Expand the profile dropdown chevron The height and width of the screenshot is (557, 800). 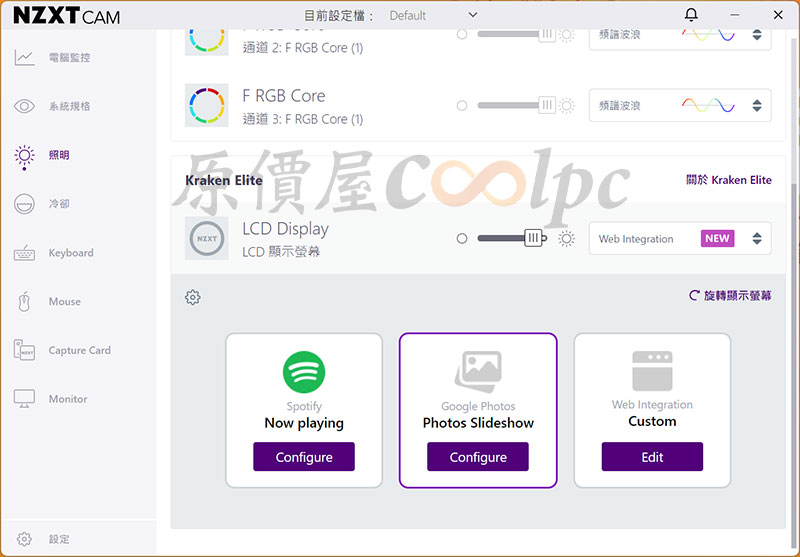coord(473,15)
